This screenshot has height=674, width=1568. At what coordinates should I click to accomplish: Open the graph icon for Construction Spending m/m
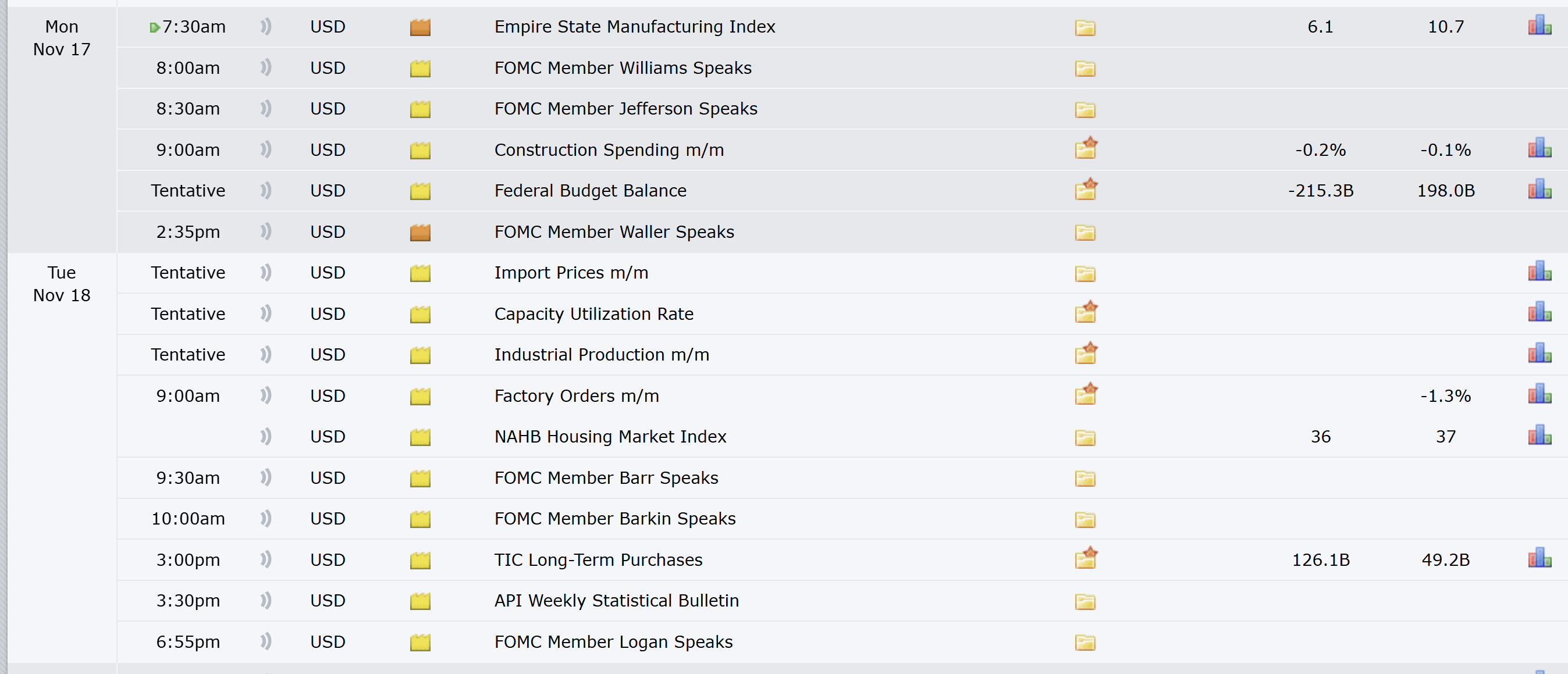coord(1539,148)
